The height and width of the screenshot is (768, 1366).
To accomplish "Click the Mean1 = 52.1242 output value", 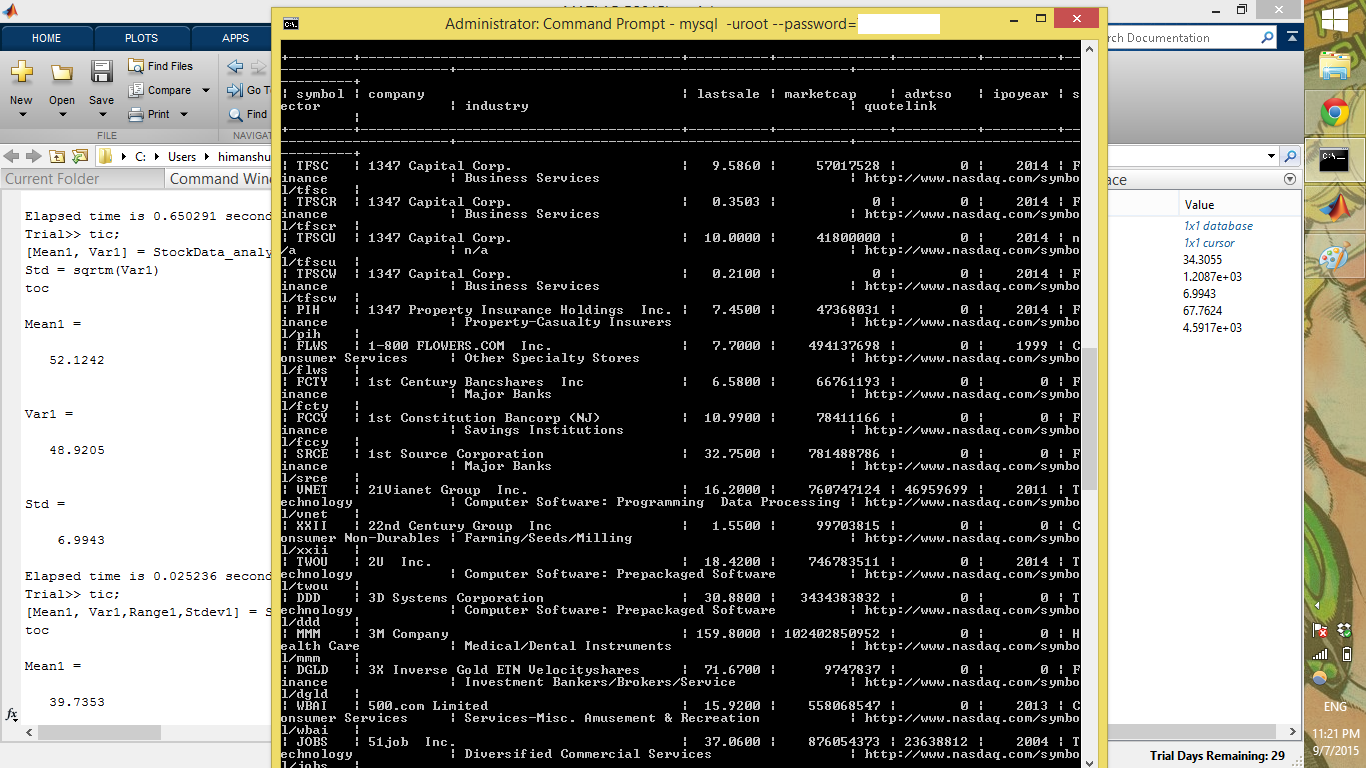I will point(77,360).
